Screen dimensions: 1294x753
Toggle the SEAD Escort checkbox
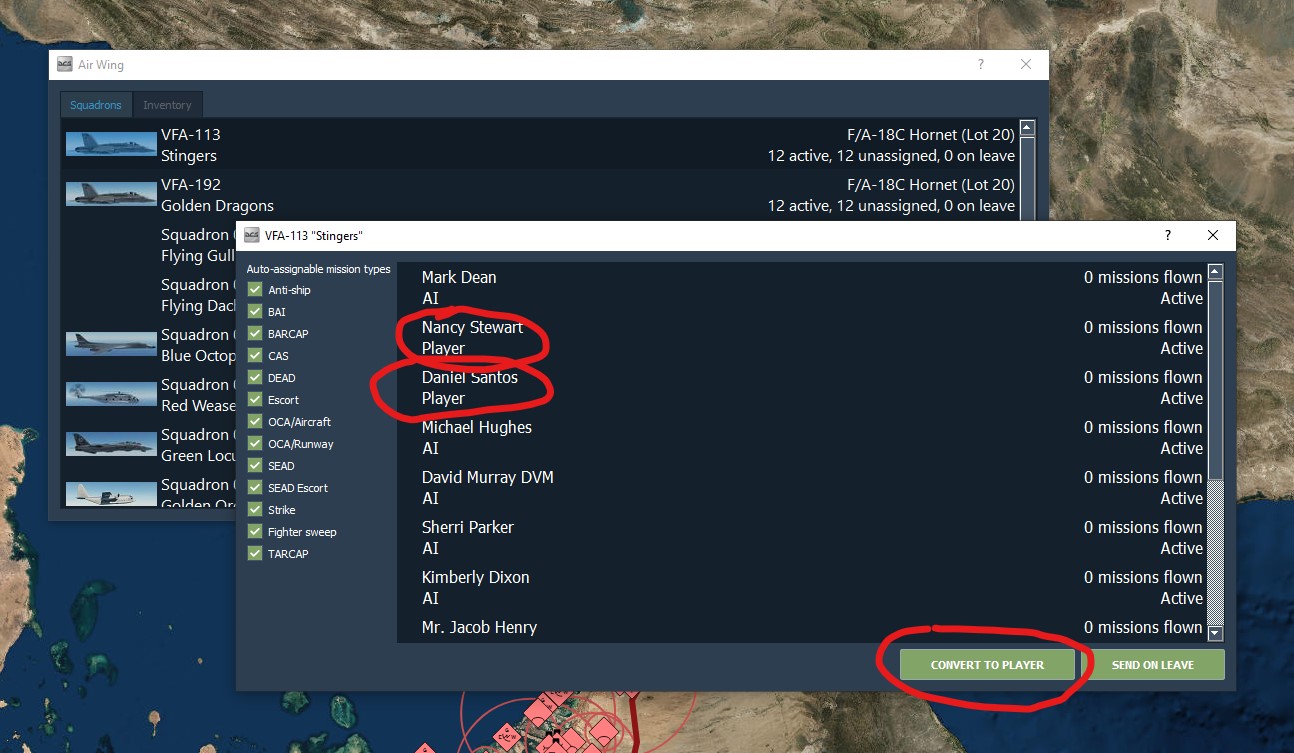pyautogui.click(x=255, y=488)
